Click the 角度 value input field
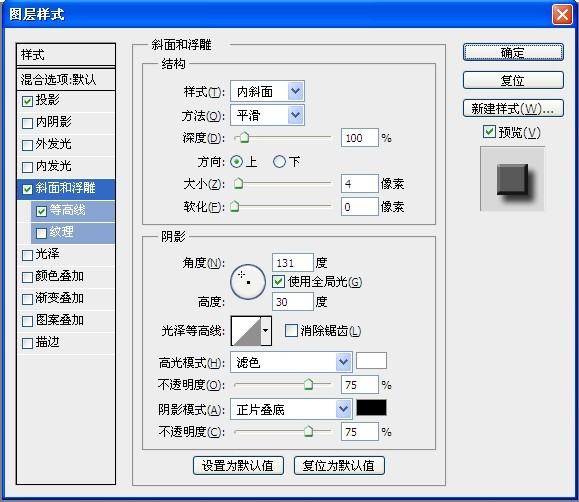This screenshot has width=579, height=502. 292,263
